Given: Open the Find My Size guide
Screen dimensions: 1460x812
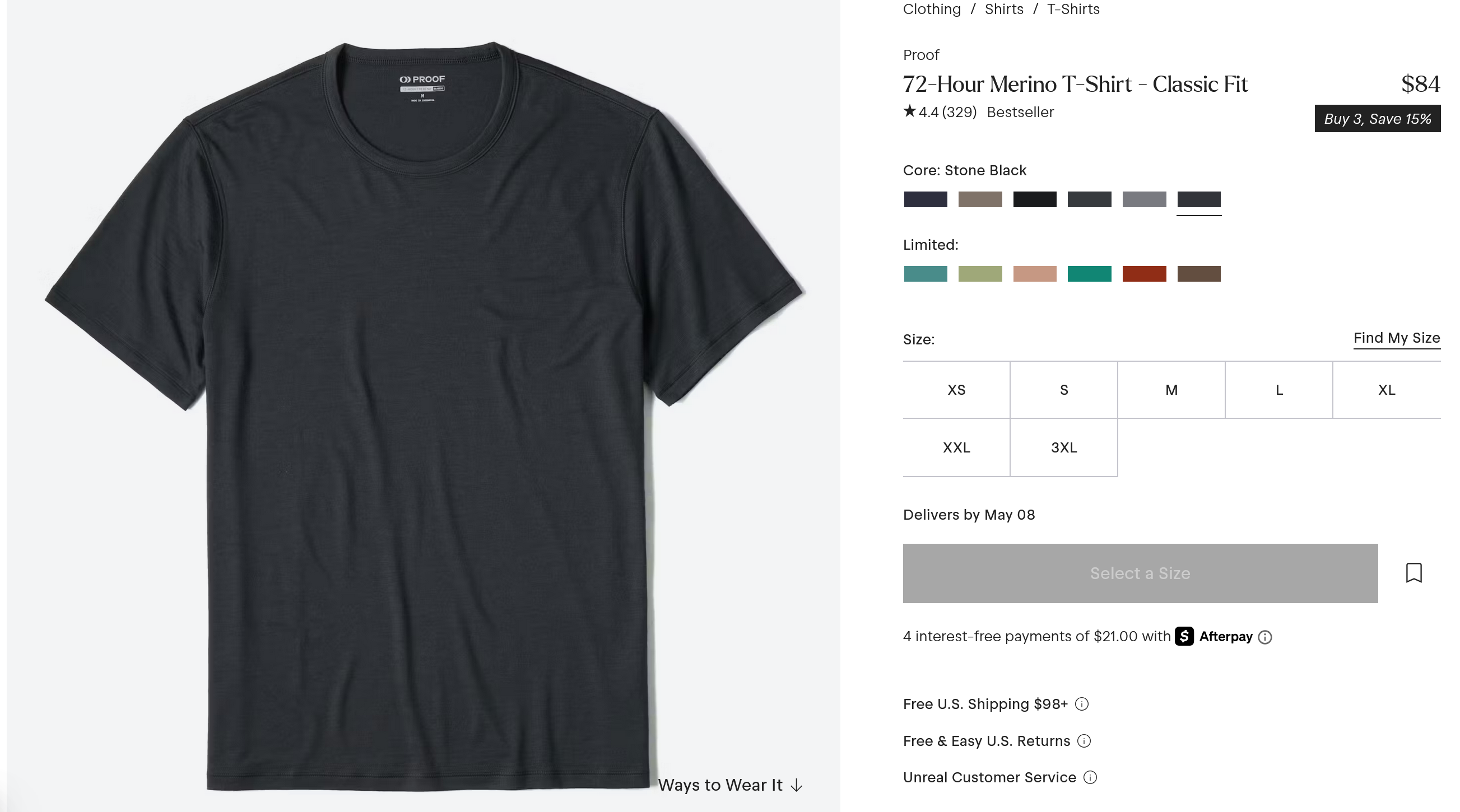Looking at the screenshot, I should tap(1397, 338).
